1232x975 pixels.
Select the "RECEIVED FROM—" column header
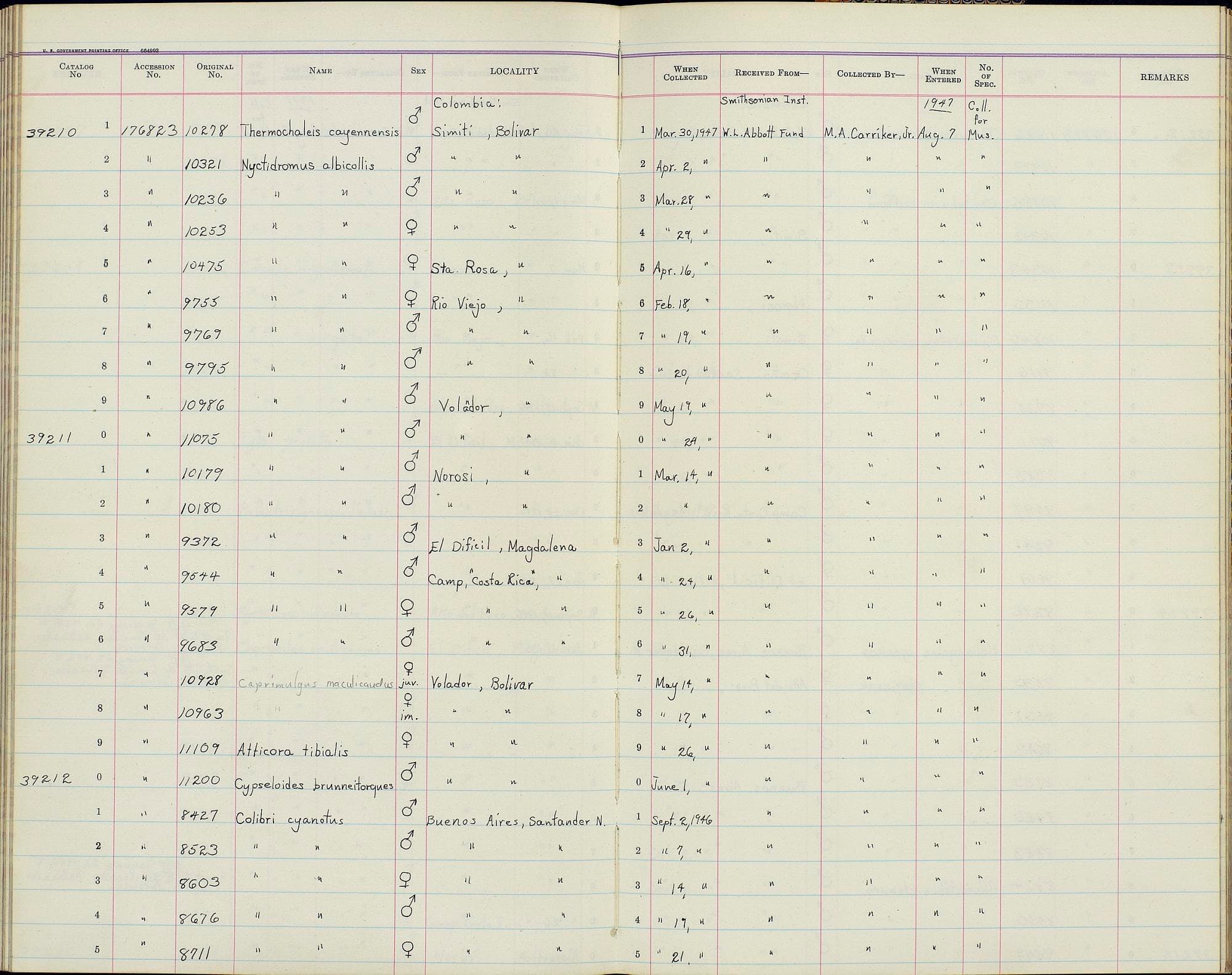pos(771,73)
